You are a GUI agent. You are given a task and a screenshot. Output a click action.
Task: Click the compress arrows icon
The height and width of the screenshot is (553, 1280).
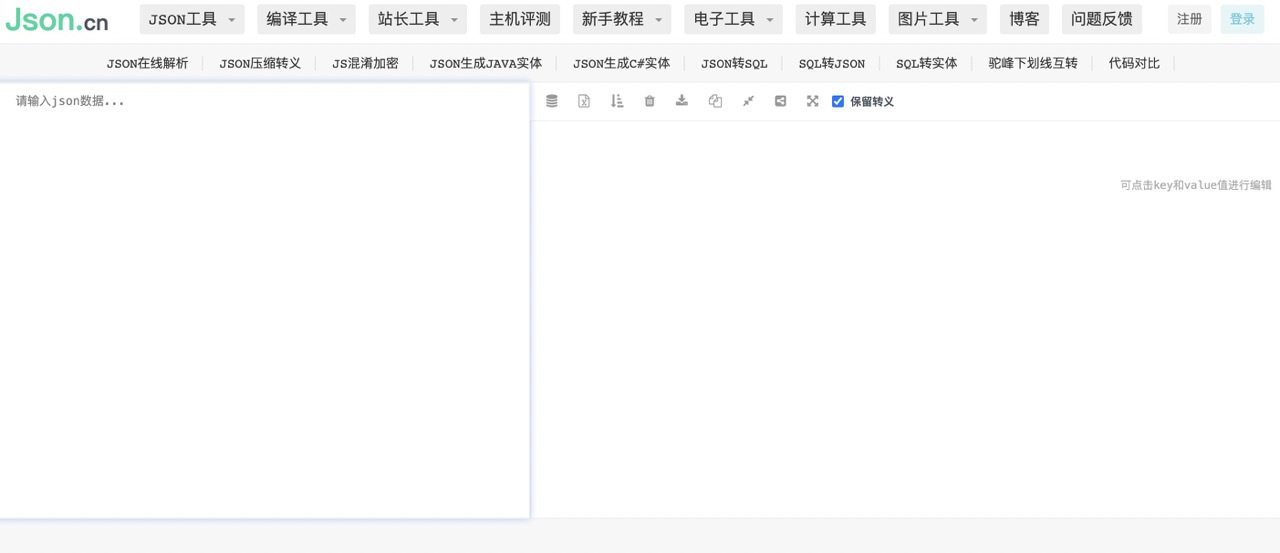[x=748, y=101]
